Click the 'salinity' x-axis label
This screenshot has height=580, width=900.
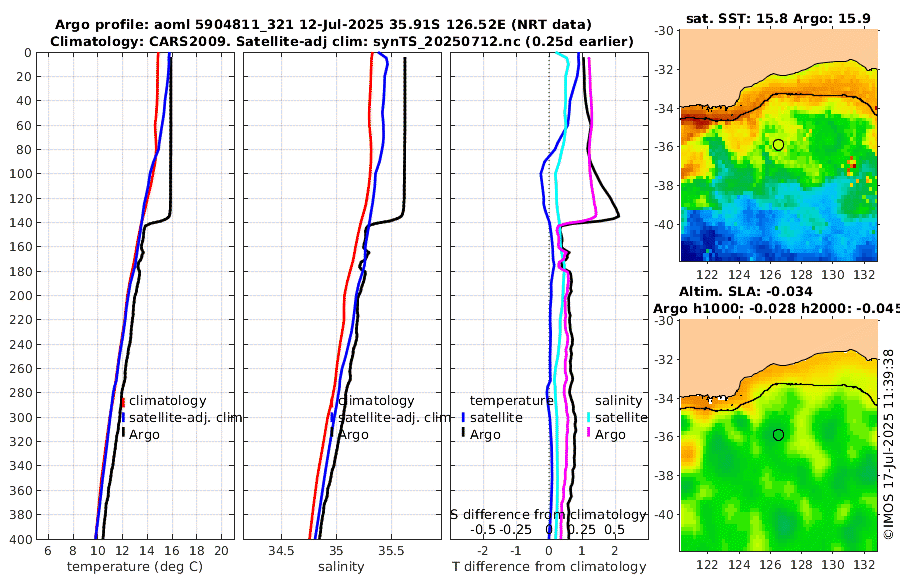point(341,566)
